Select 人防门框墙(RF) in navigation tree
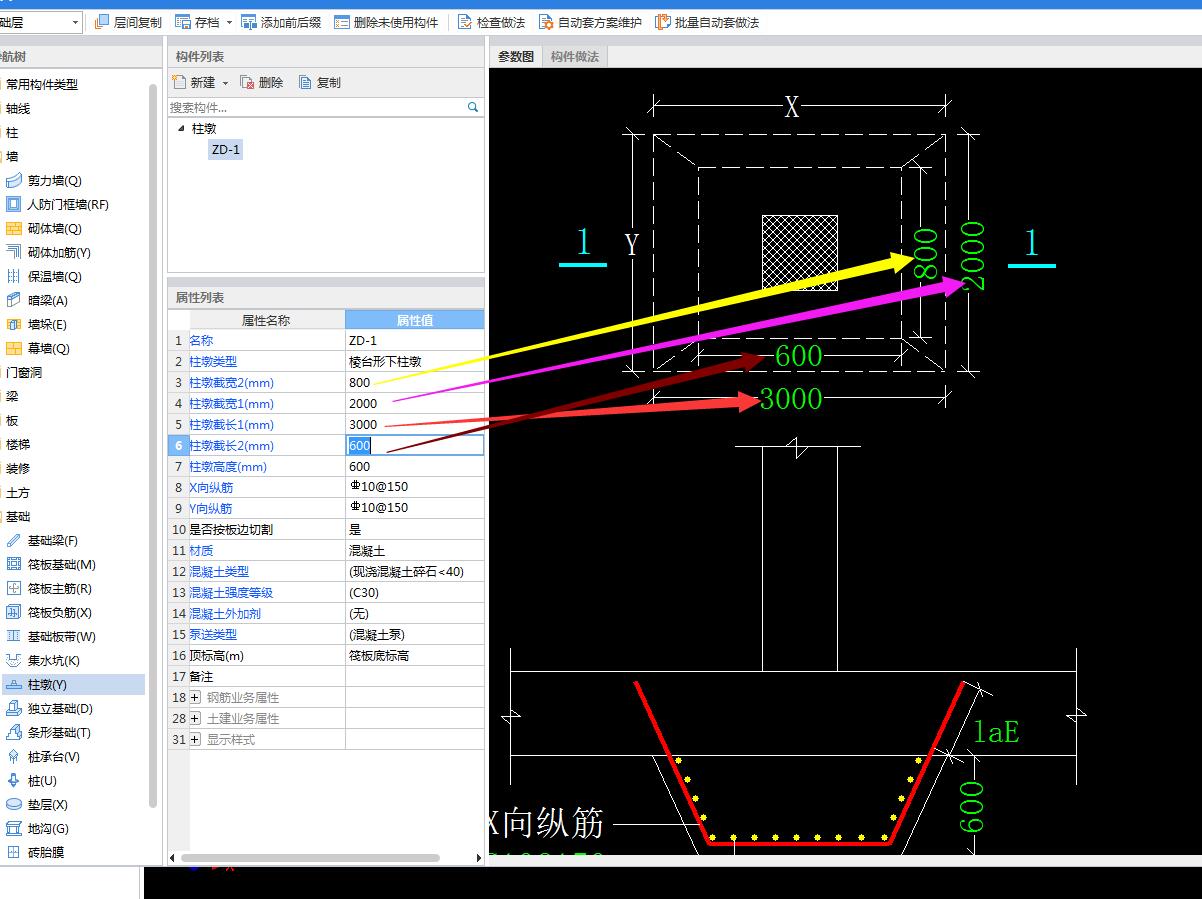The height and width of the screenshot is (899, 1202). click(68, 205)
